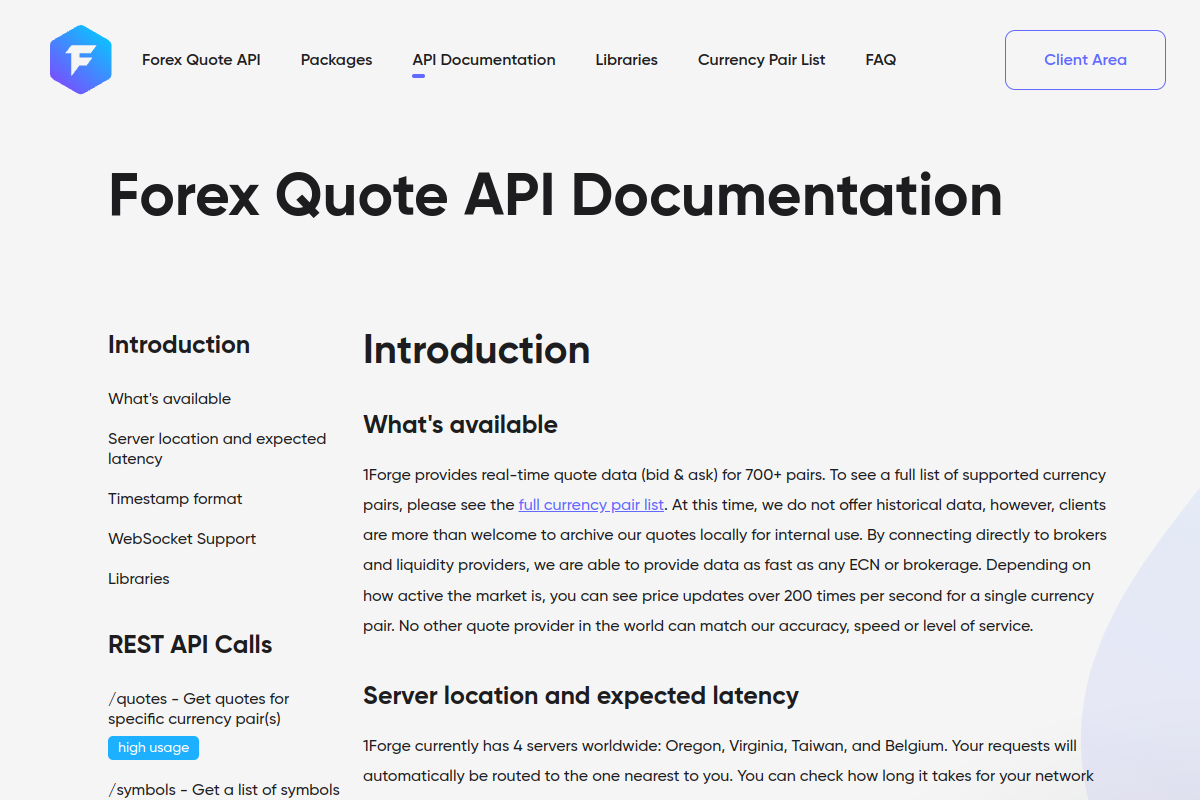Open the Libraries navigation link
Screen dimensions: 1200x800
[626, 60]
